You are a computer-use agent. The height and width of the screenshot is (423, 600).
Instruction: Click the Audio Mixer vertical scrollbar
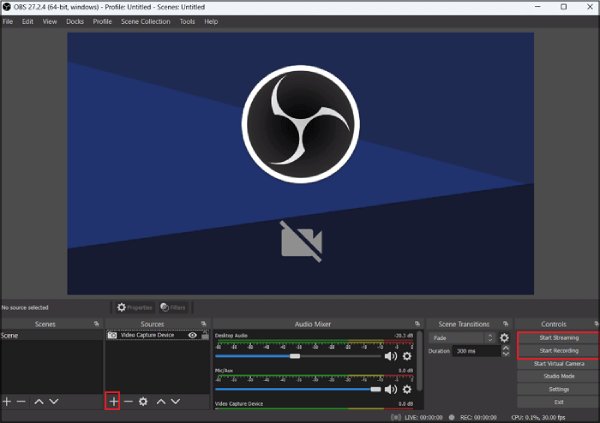point(420,361)
